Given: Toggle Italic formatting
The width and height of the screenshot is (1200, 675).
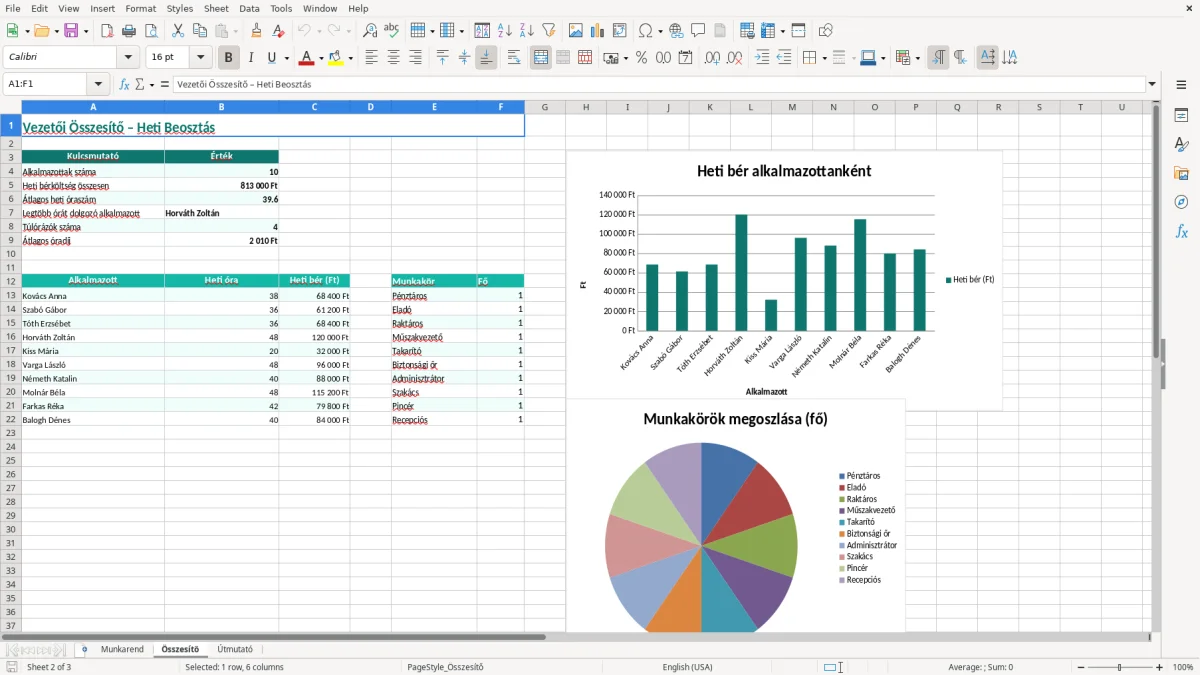Looking at the screenshot, I should coord(251,58).
